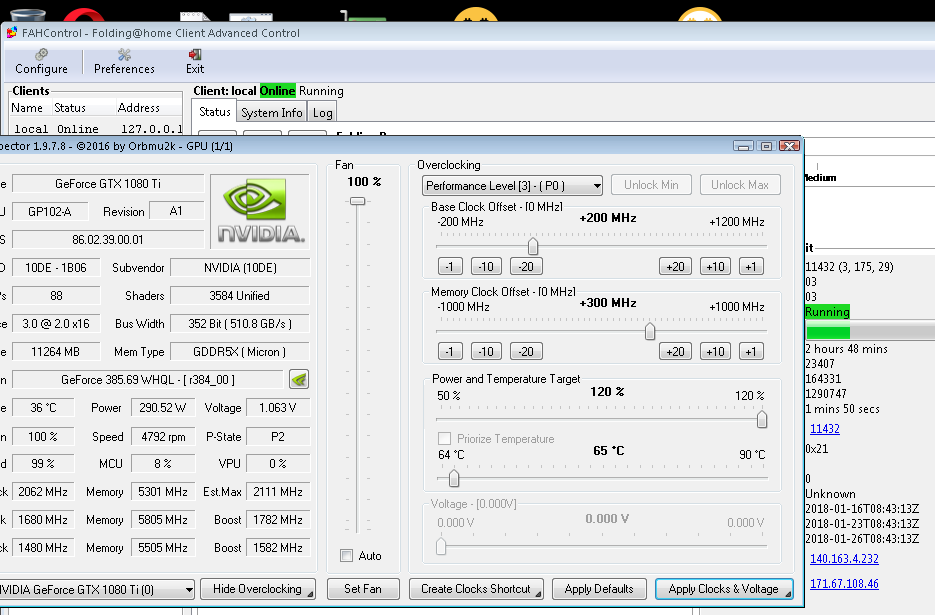Click the green Online client status label
Viewport: 935px width, 615px height.
coord(277,91)
